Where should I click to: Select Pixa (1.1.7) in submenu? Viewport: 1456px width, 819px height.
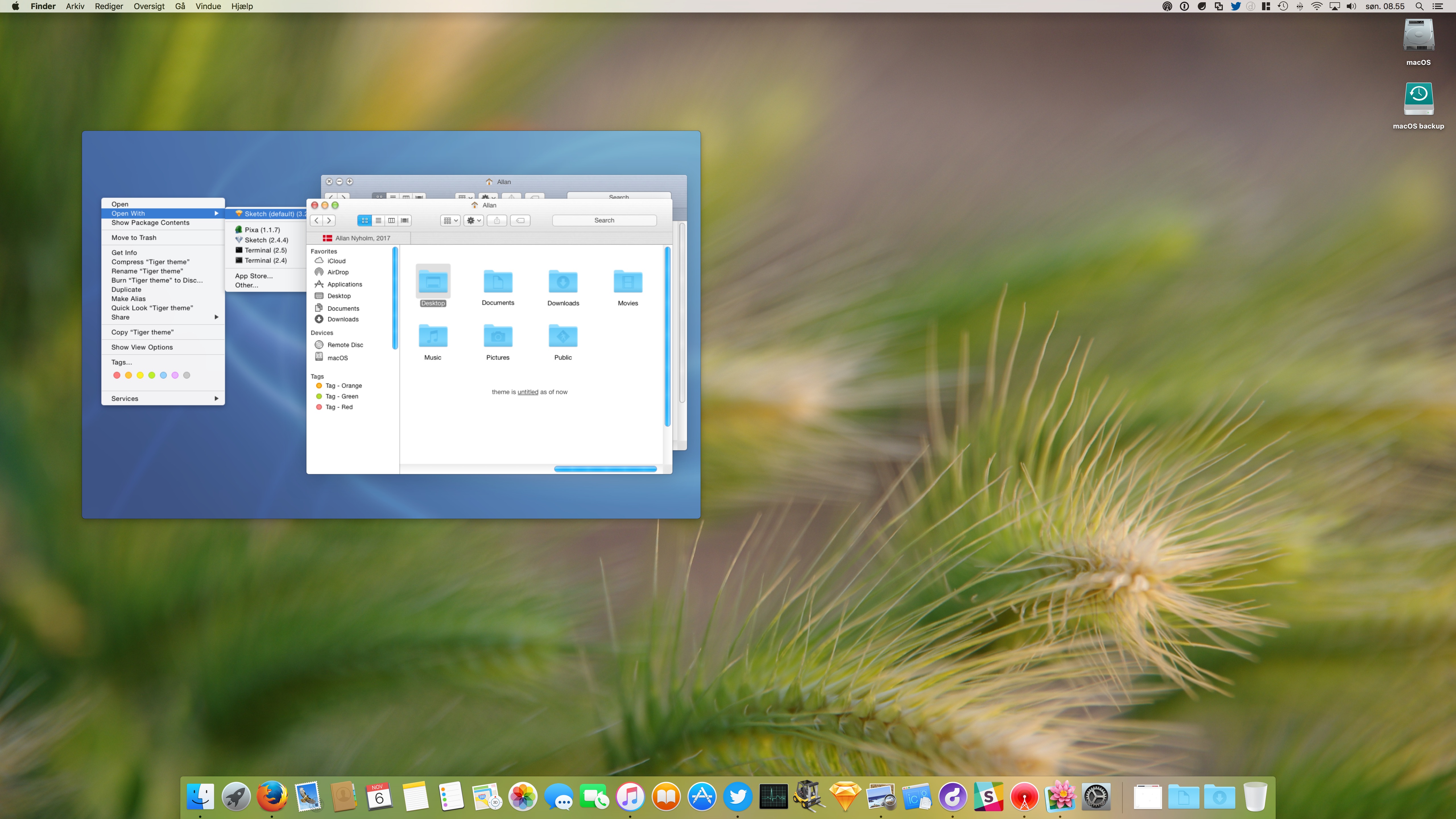(x=262, y=229)
